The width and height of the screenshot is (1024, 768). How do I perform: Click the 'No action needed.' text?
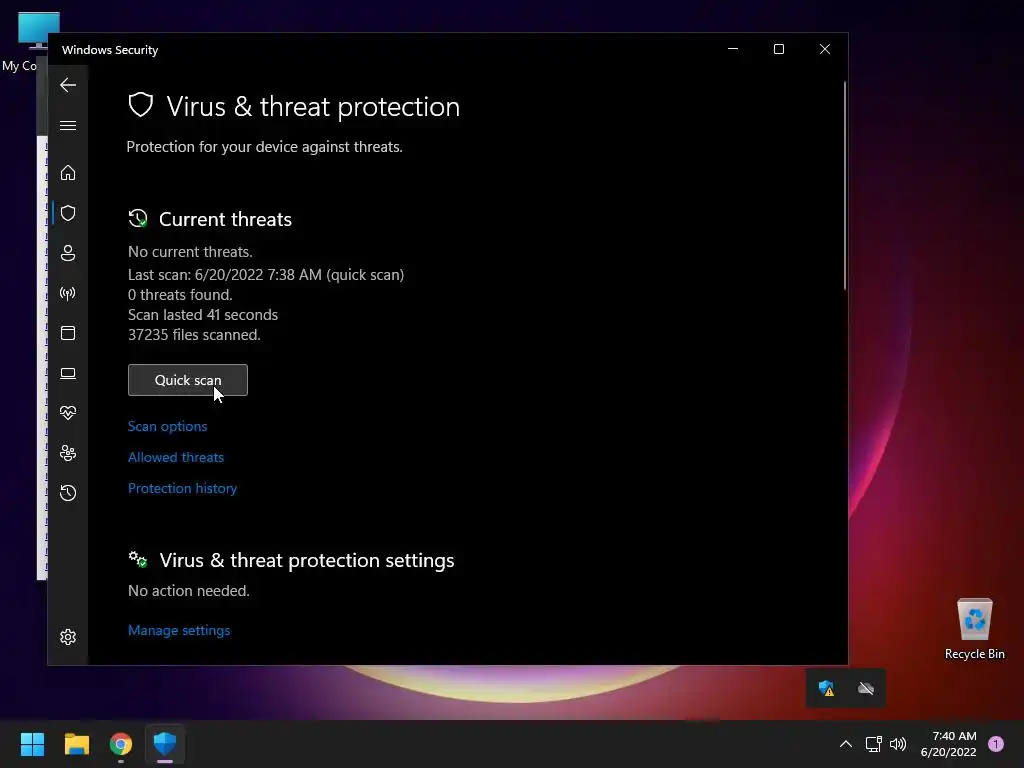coord(189,590)
